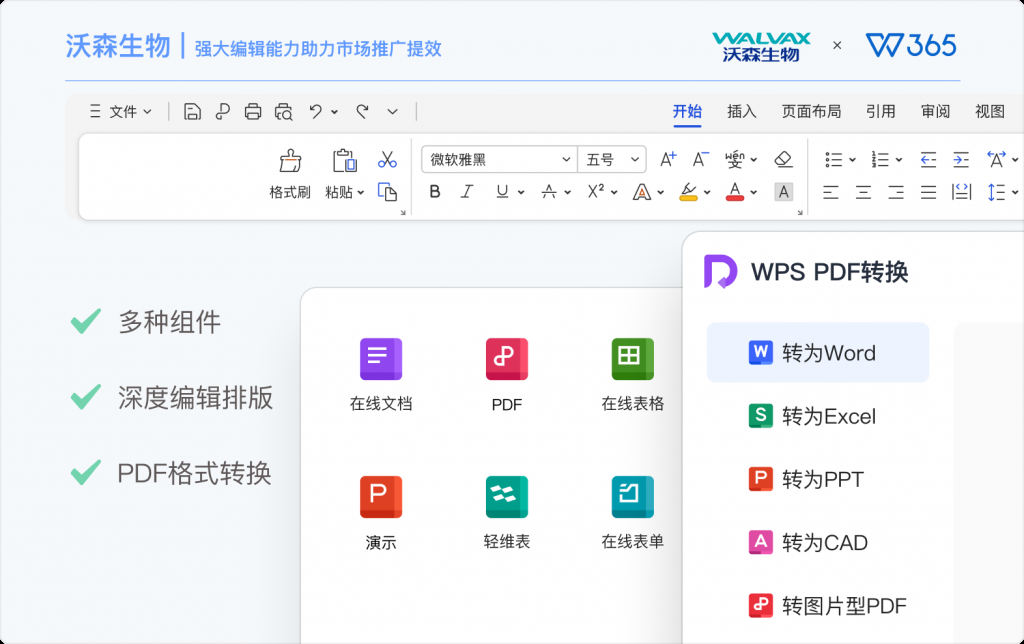Click the Save icon in the quick toolbar
The image size is (1024, 644).
pyautogui.click(x=192, y=112)
